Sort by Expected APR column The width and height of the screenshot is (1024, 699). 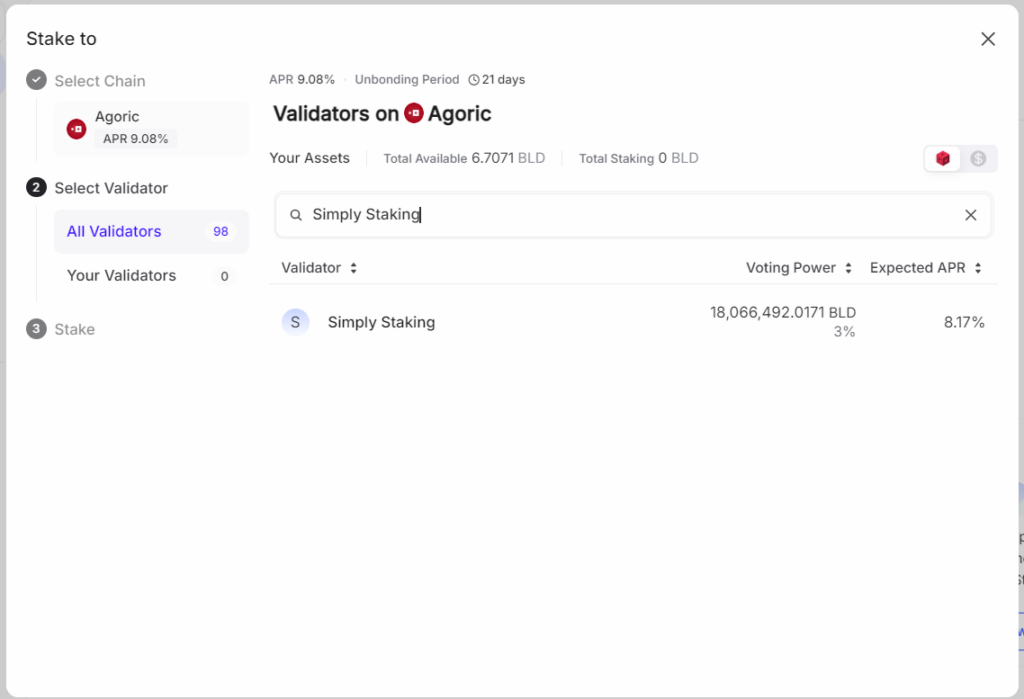[925, 268]
